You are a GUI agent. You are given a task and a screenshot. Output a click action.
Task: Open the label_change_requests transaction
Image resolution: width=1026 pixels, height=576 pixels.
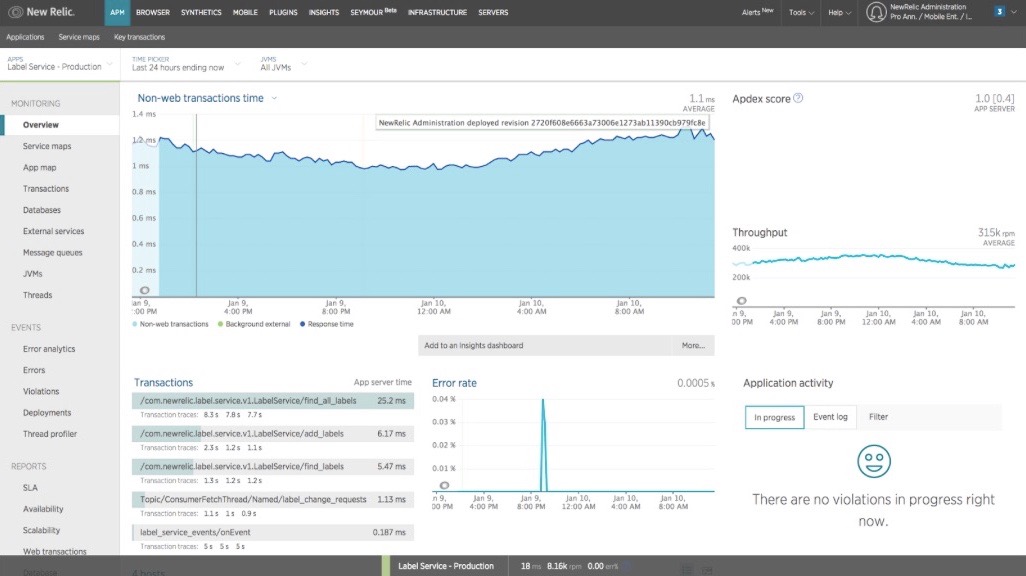click(273, 499)
